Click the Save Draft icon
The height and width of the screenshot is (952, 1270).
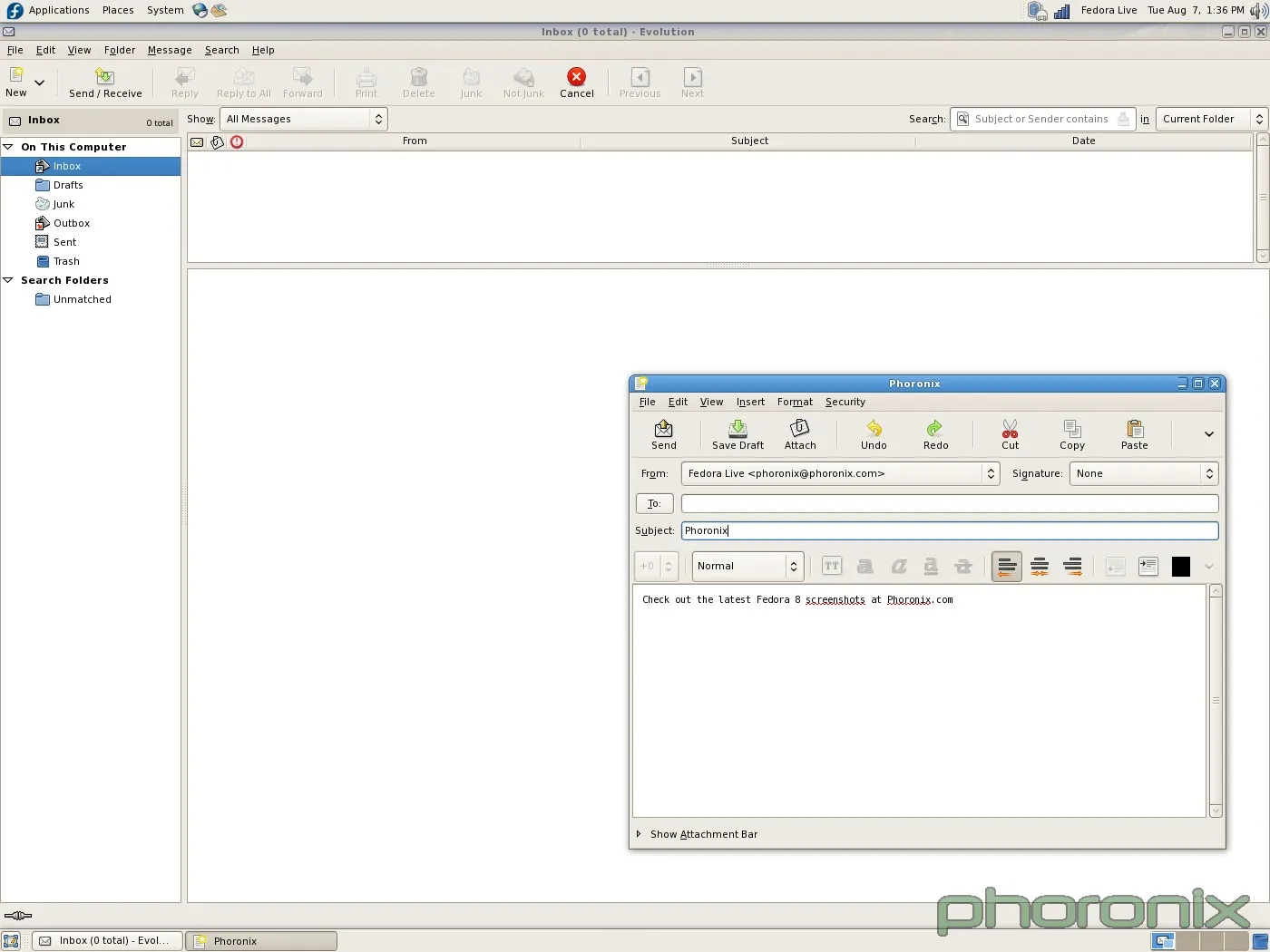(x=738, y=428)
